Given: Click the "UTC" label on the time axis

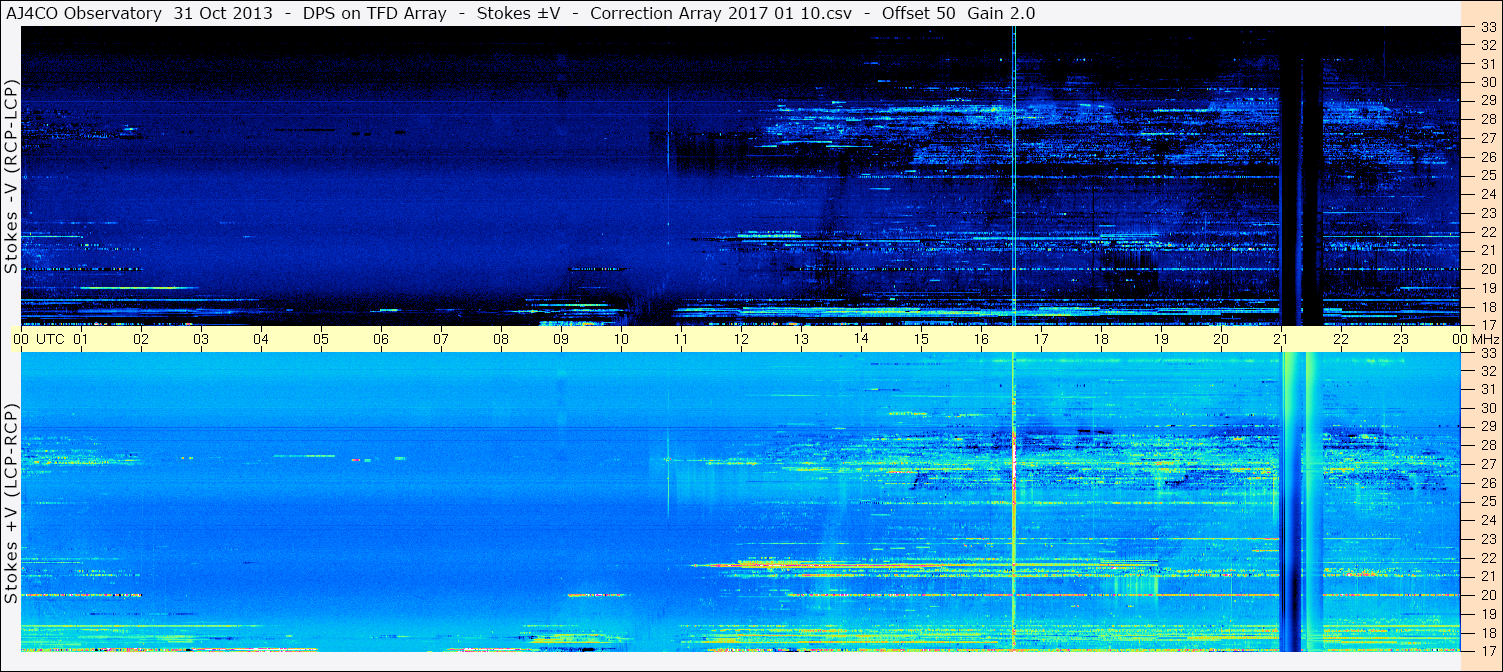Looking at the screenshot, I should point(50,339).
